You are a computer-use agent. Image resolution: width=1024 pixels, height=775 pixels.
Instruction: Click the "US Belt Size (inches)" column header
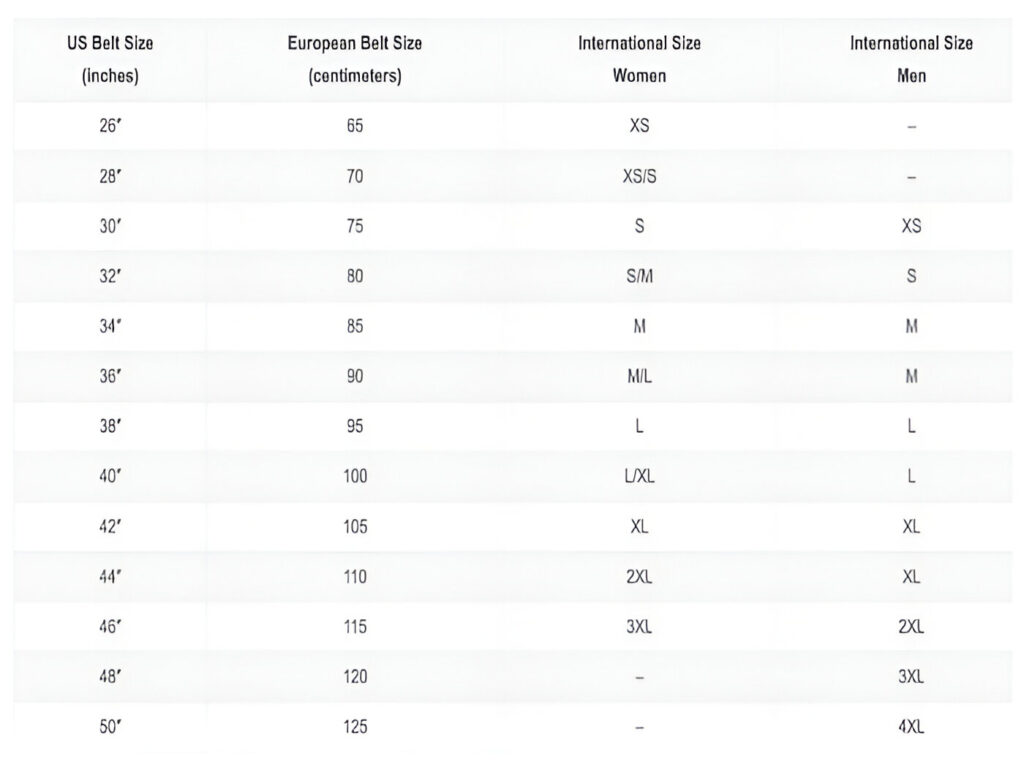tap(110, 59)
